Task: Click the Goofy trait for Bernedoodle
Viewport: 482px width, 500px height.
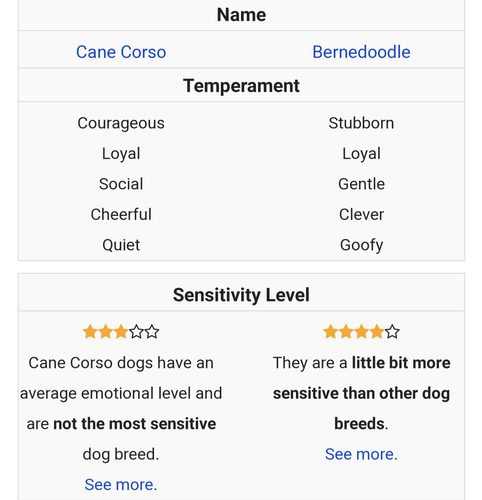Action: pyautogui.click(x=361, y=245)
